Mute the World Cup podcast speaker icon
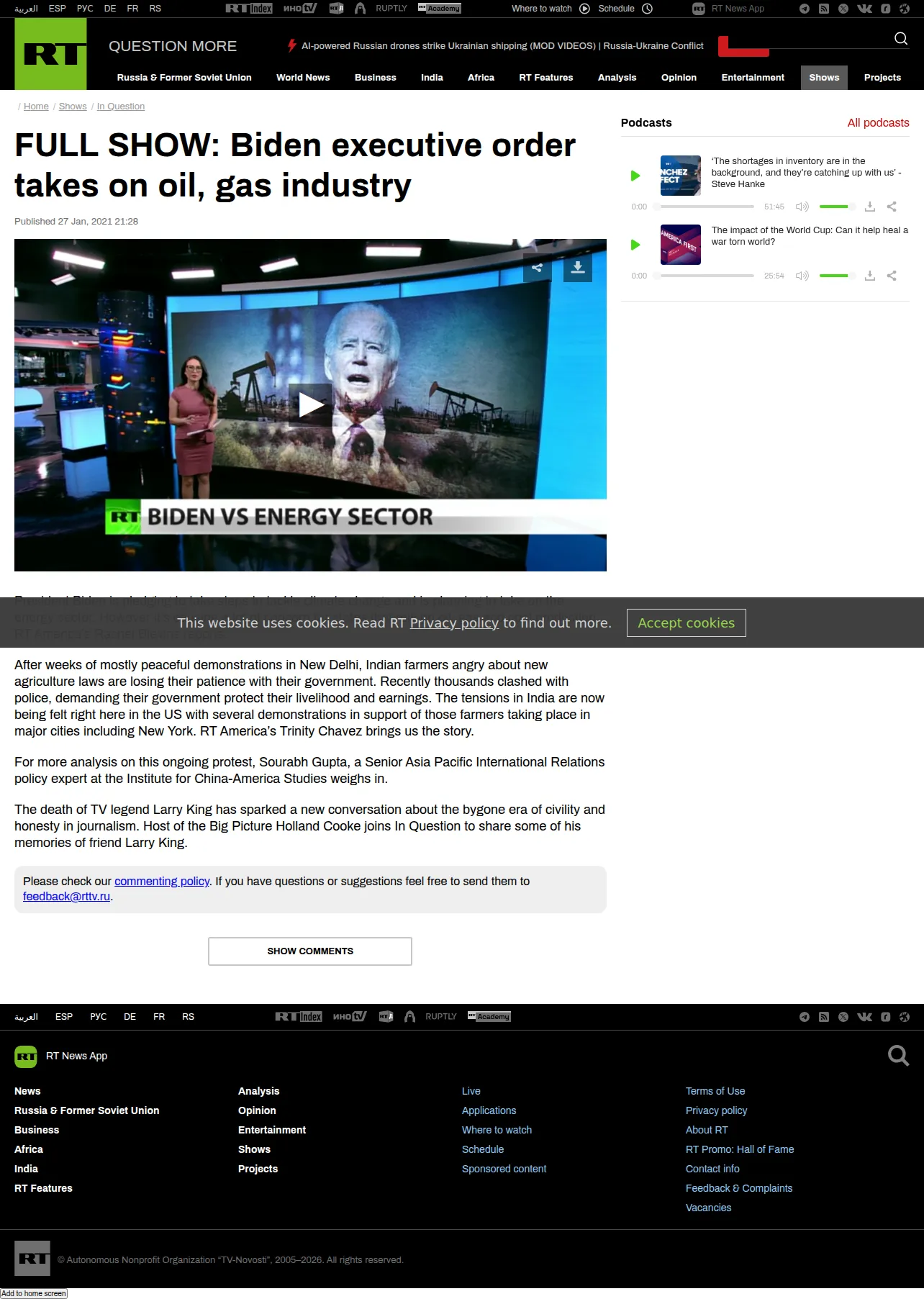 (802, 276)
